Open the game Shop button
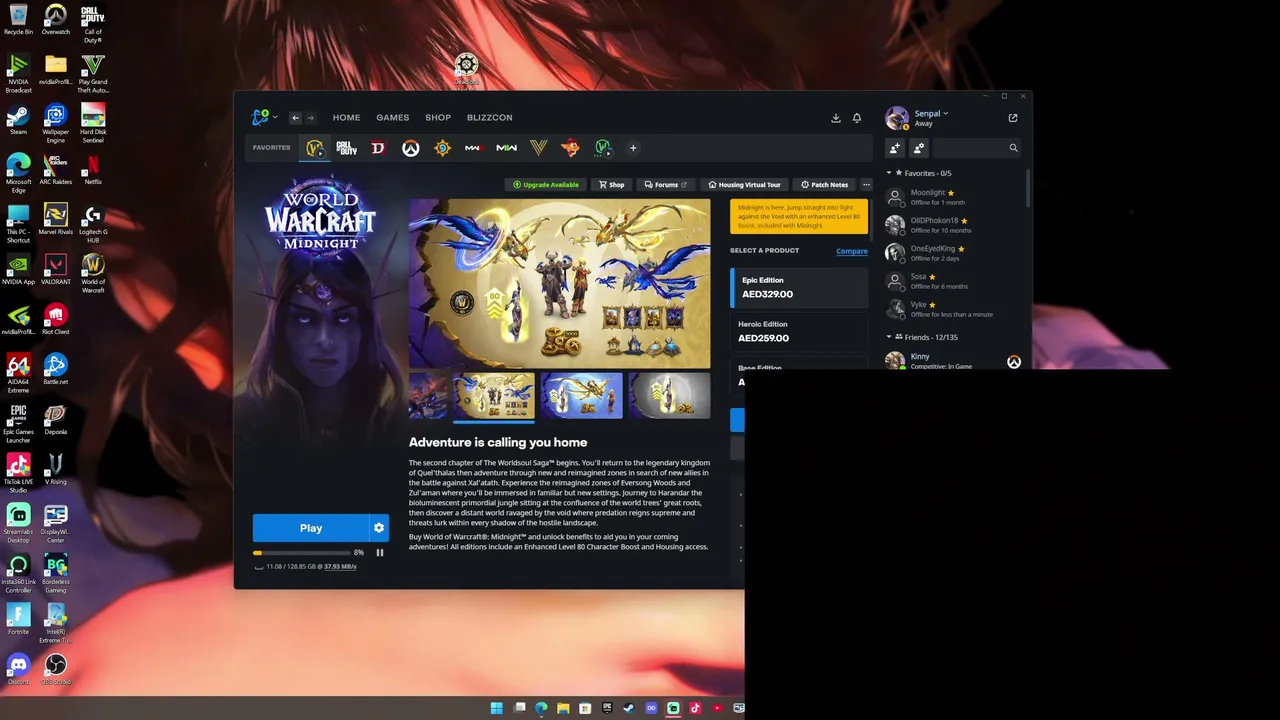Screen dimensions: 1280x720 point(612,185)
